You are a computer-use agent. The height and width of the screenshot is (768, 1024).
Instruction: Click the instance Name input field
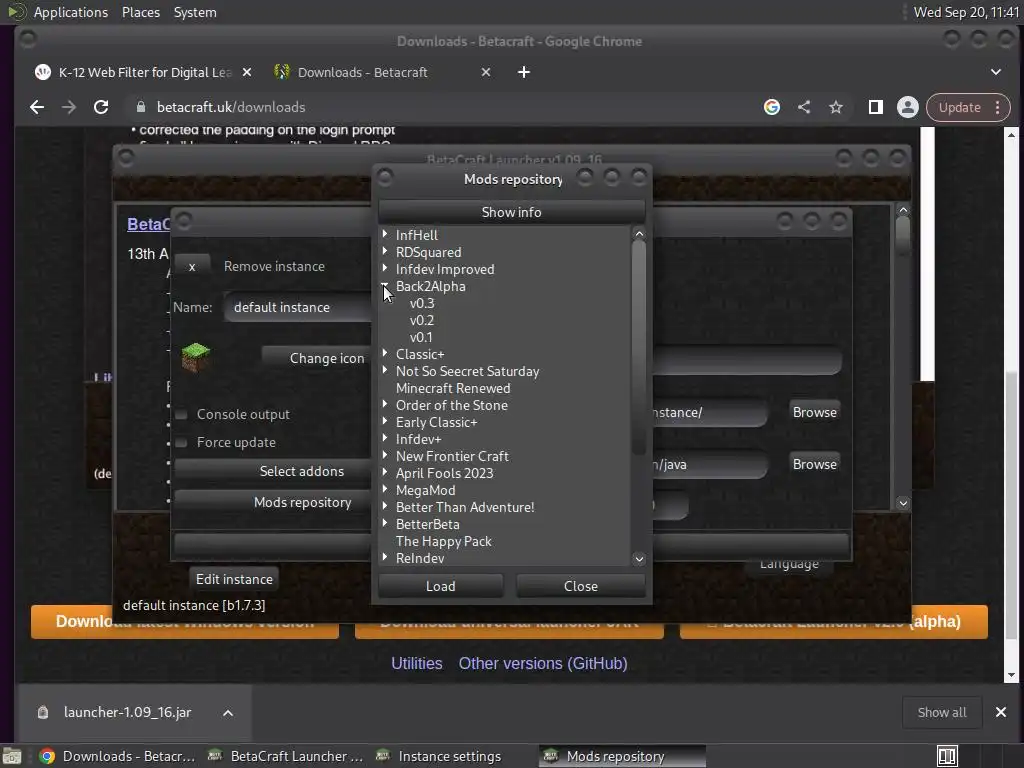pos(298,307)
